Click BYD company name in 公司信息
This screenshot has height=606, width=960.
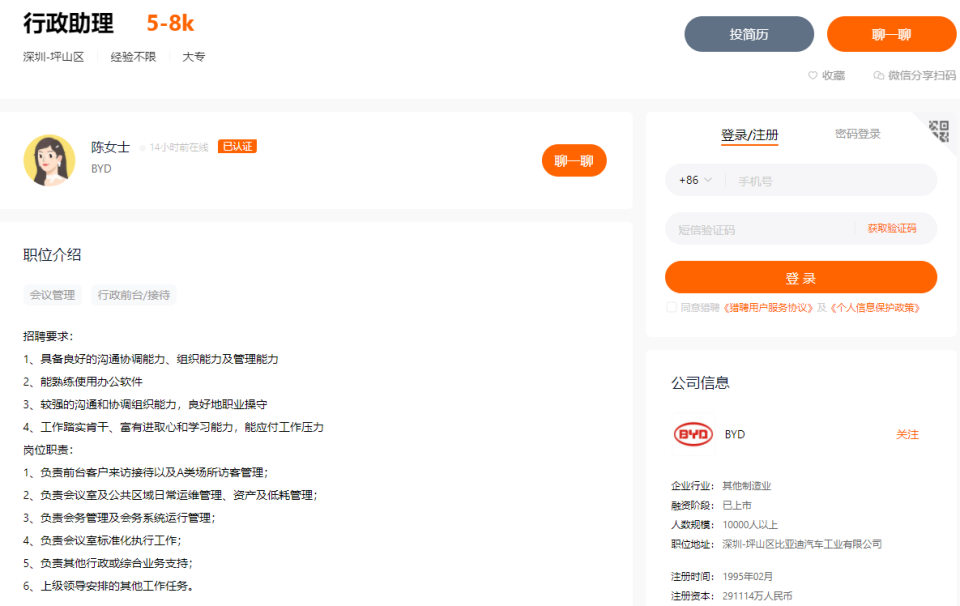click(x=735, y=434)
